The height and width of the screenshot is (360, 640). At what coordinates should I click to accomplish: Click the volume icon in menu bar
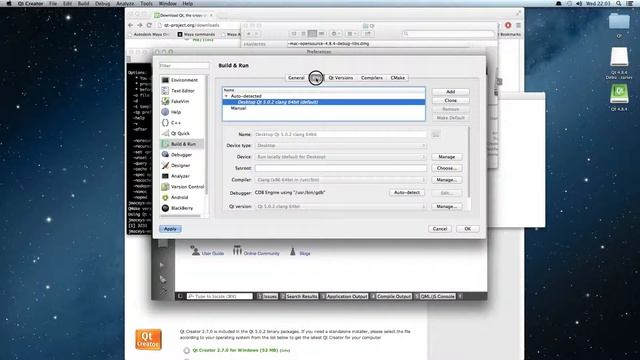[x=579, y=3]
